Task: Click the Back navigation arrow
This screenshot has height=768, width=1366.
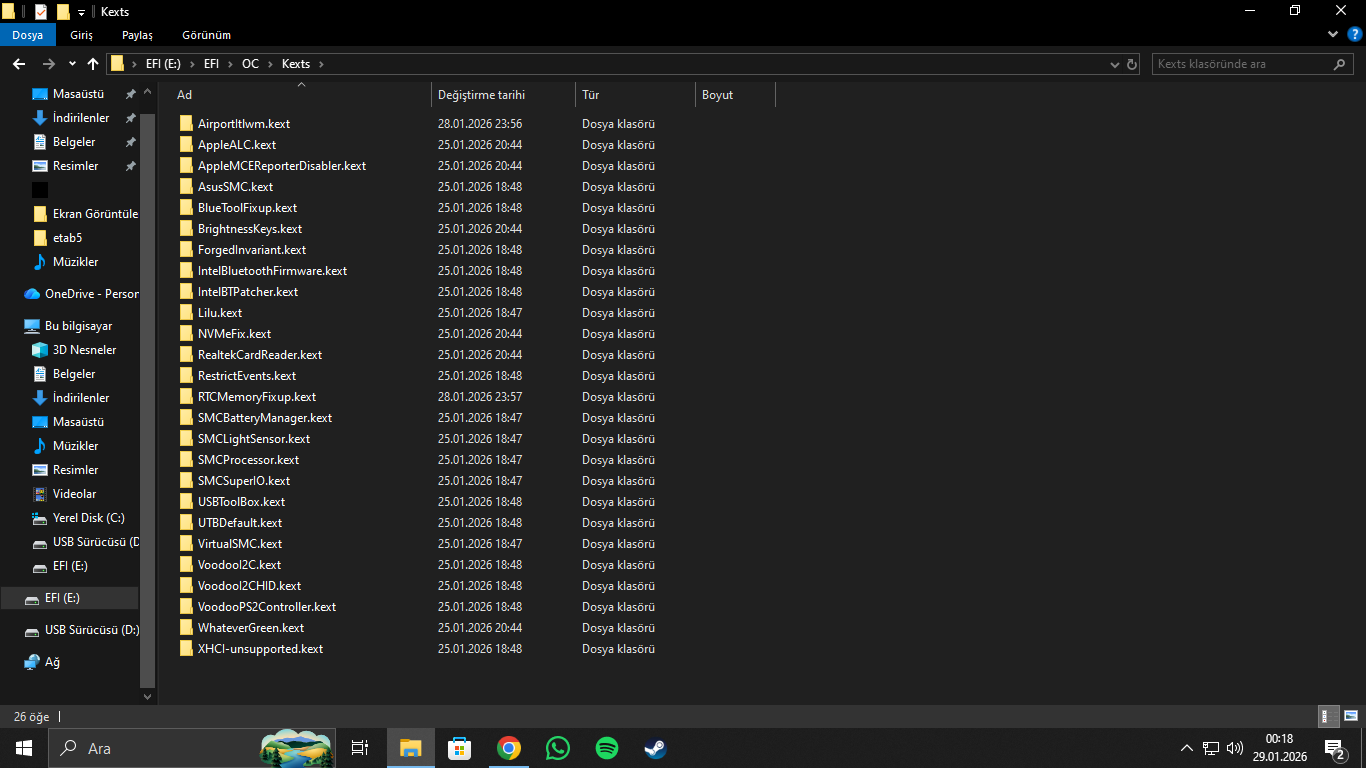Action: pyautogui.click(x=19, y=64)
